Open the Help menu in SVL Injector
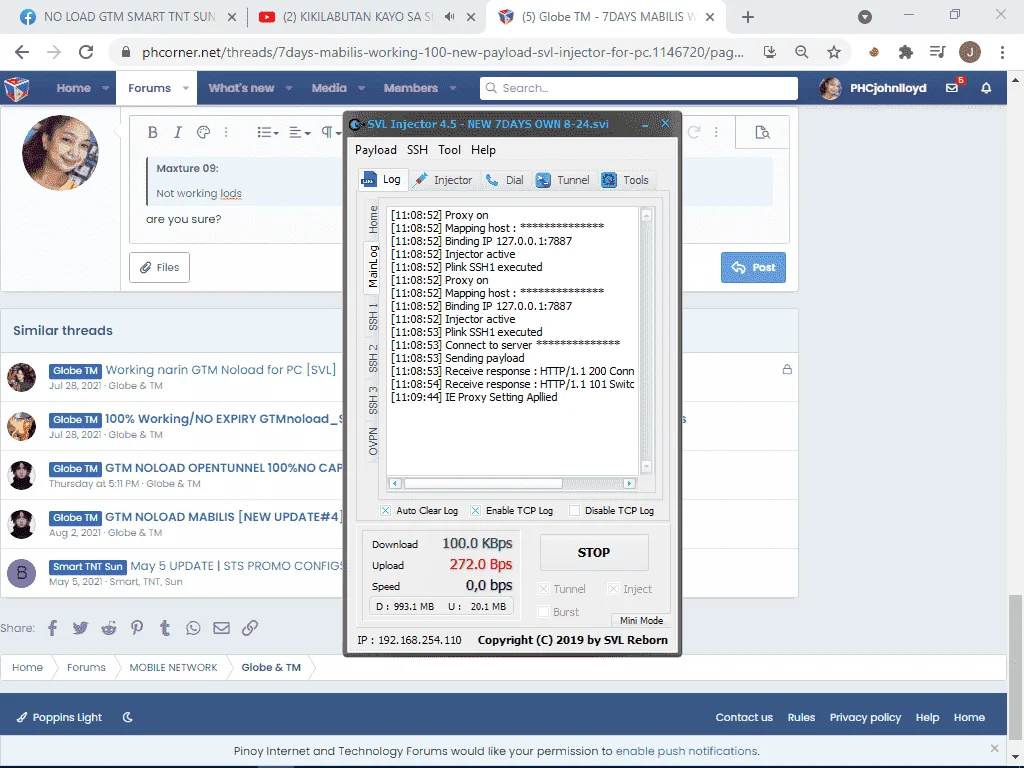Viewport: 1024px width, 768px height. 483,150
